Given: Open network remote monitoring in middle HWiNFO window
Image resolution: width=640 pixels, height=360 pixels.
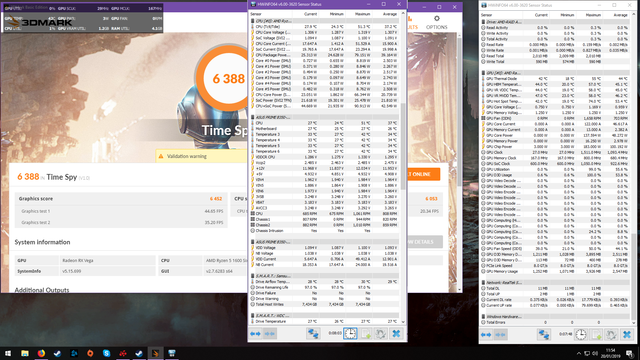Looking at the screenshot, I should pos(313,334).
